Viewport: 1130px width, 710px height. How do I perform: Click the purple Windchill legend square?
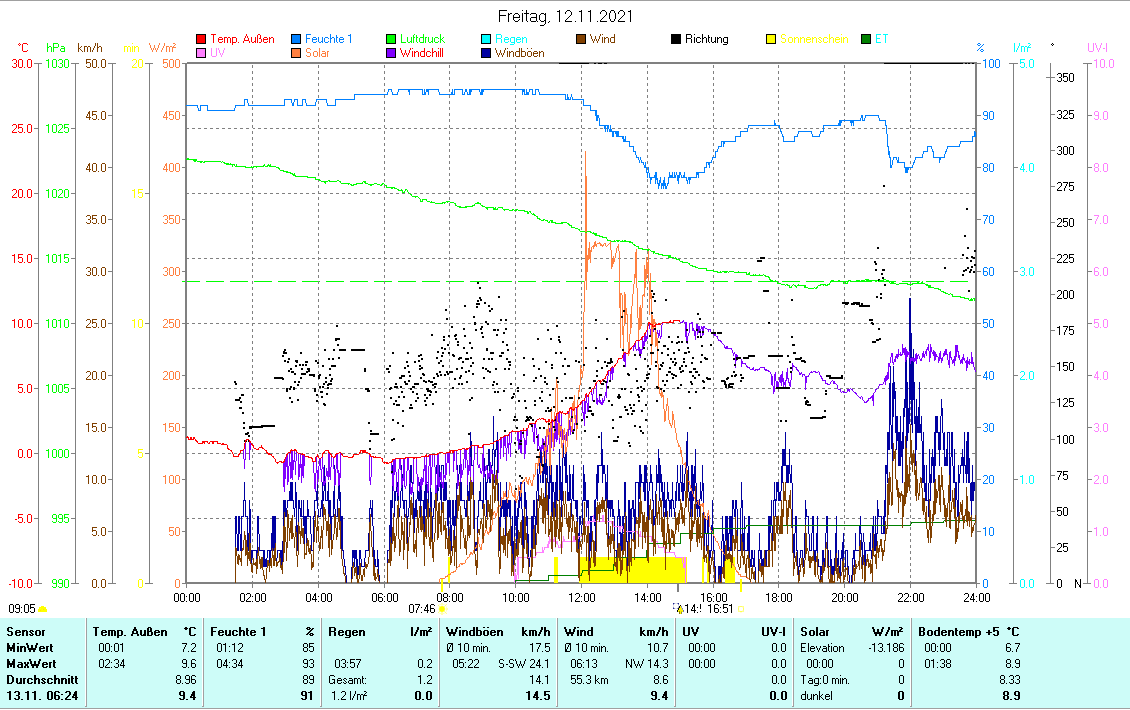pos(392,53)
